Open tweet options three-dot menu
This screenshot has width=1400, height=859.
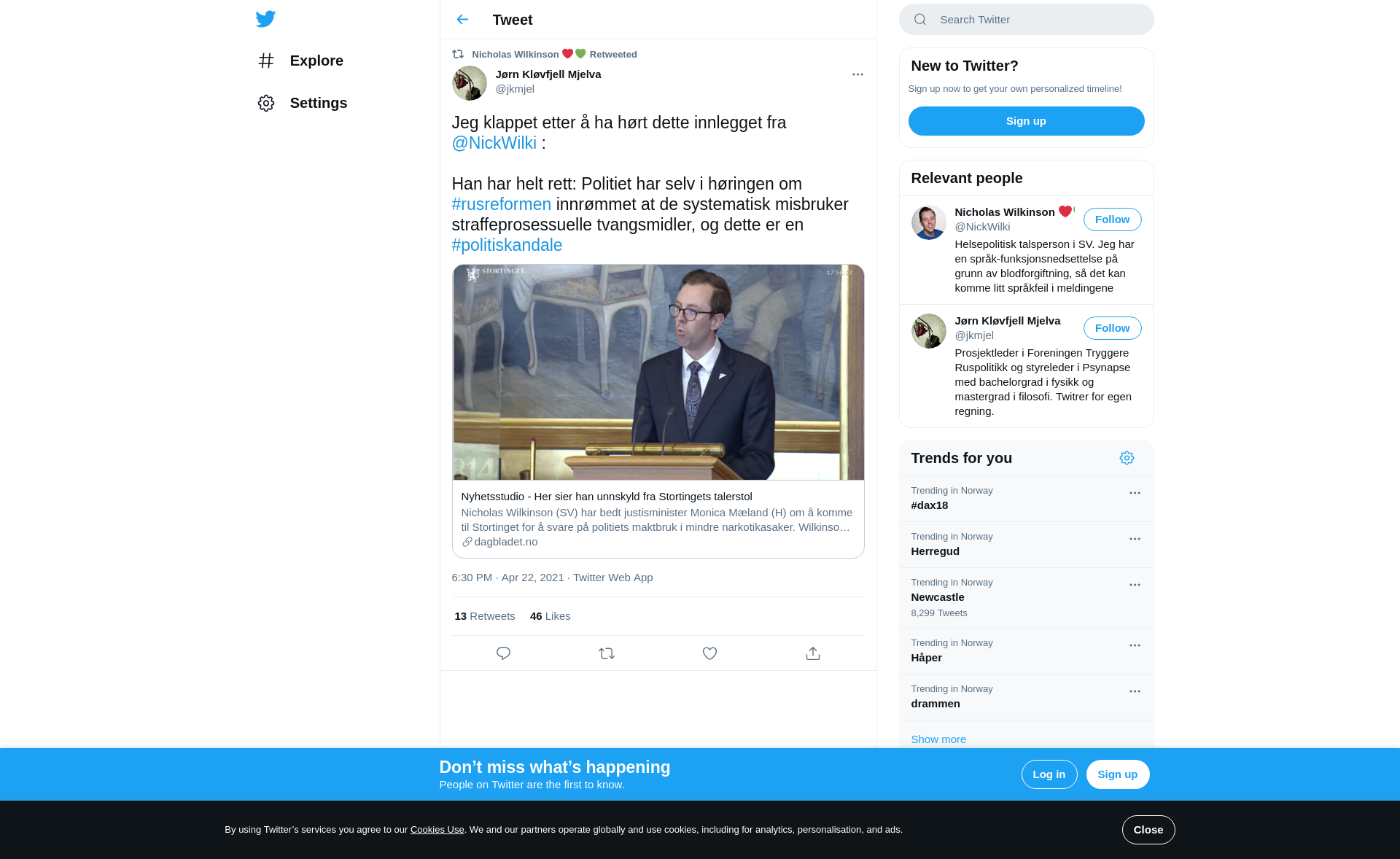(x=857, y=74)
